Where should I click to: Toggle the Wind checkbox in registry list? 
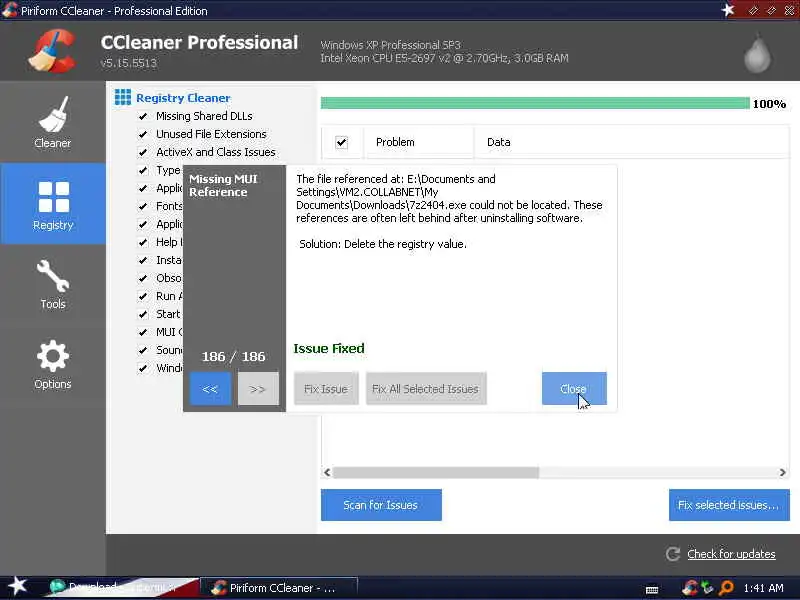(x=143, y=368)
